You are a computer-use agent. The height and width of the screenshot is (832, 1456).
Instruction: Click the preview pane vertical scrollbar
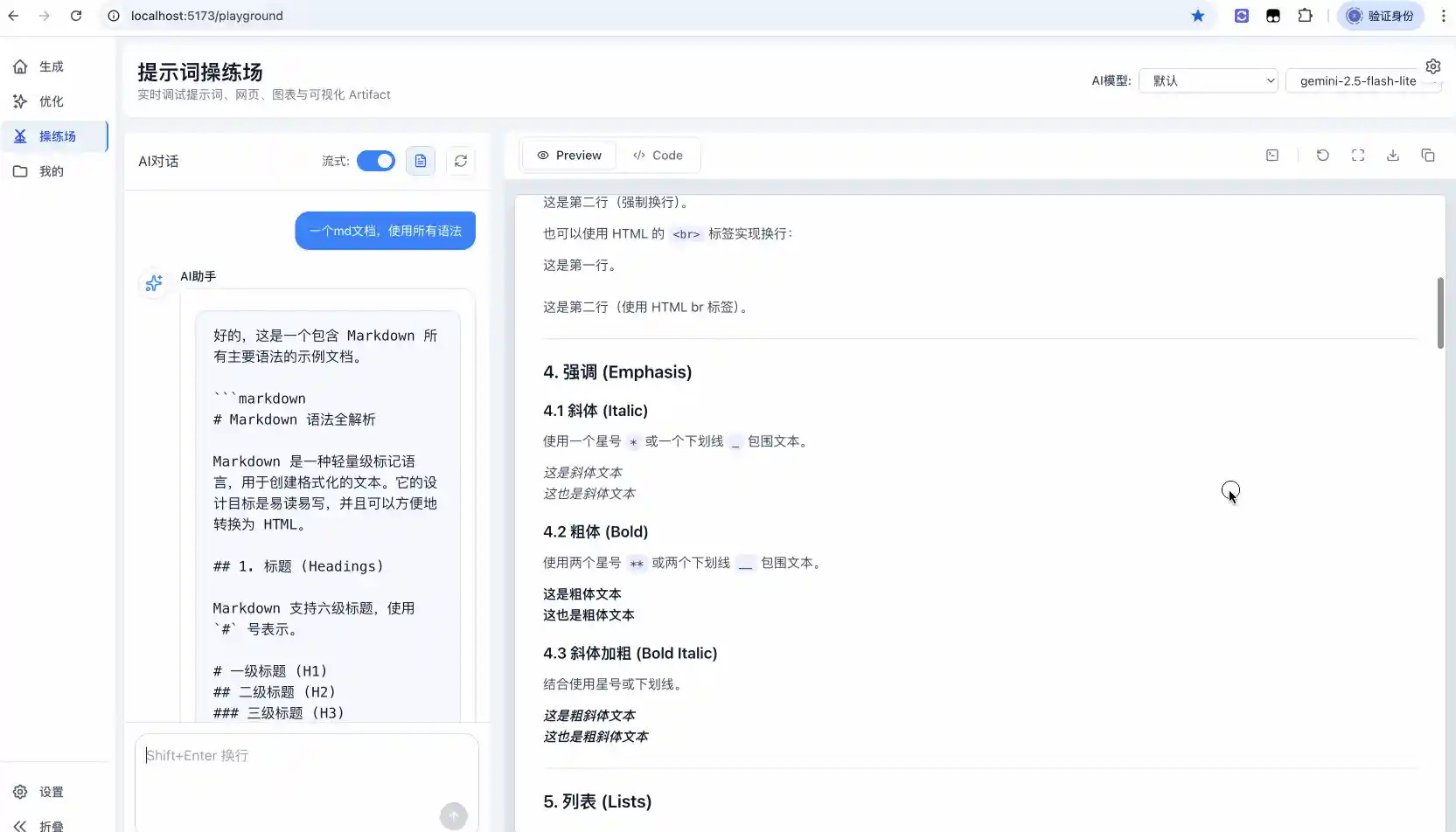(1440, 313)
